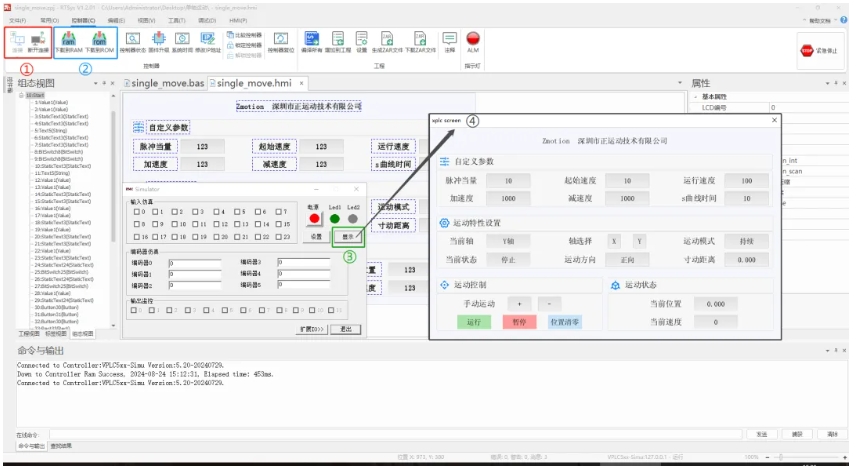This screenshot has width=856, height=471.
Task: Click 设置 button in Simulator
Action: click(316, 237)
